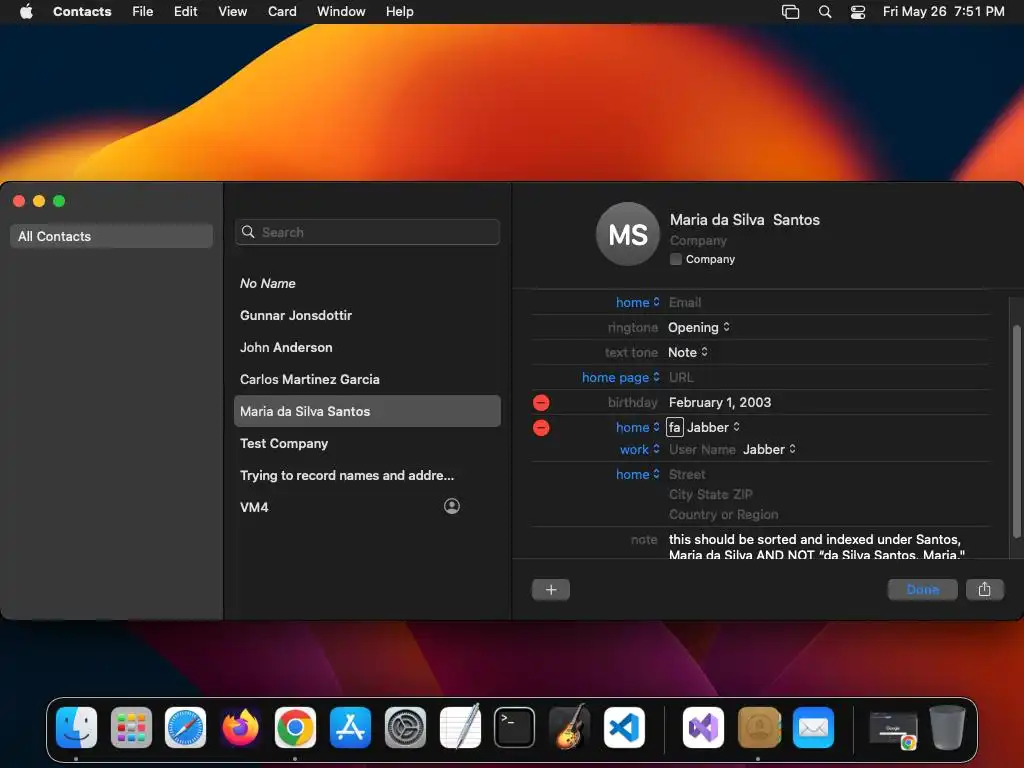This screenshot has width=1024, height=768.
Task: Remove the birthday field with red minus
Action: [x=541, y=402]
